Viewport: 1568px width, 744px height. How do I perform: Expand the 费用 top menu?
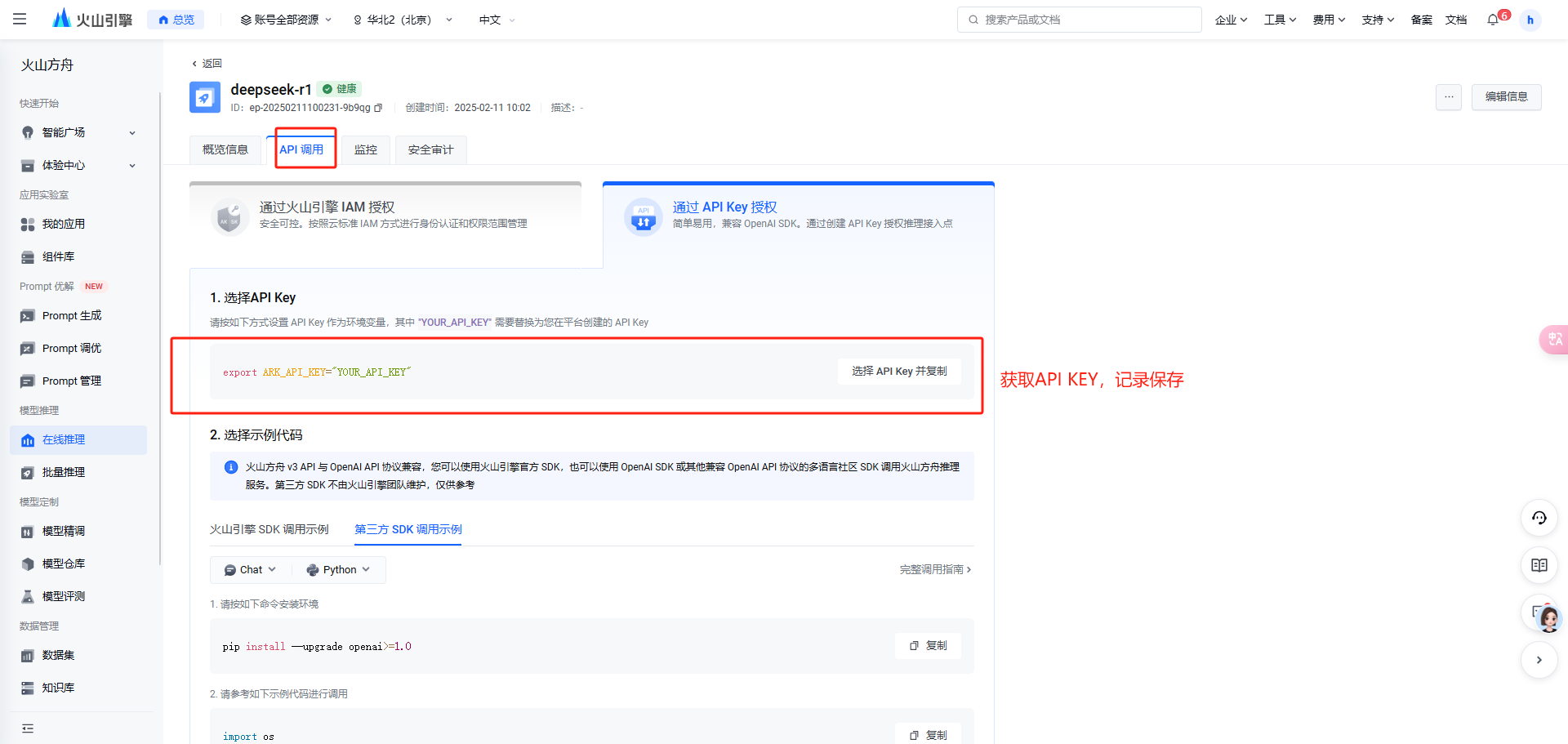click(x=1329, y=20)
